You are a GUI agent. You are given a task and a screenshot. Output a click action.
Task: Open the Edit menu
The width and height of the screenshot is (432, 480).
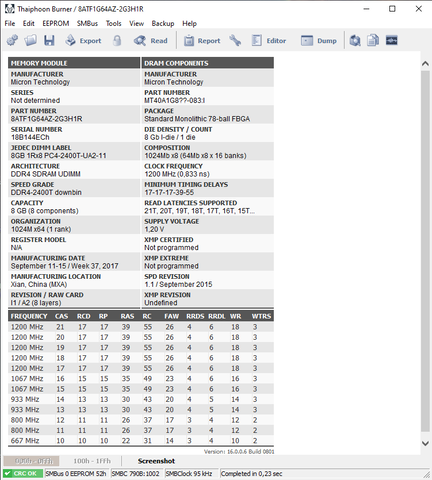coord(29,23)
